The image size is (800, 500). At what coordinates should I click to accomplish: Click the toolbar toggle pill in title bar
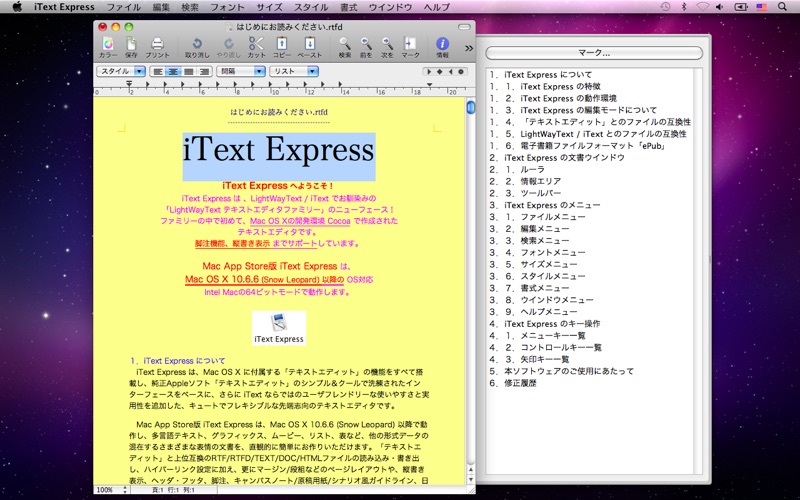[464, 27]
